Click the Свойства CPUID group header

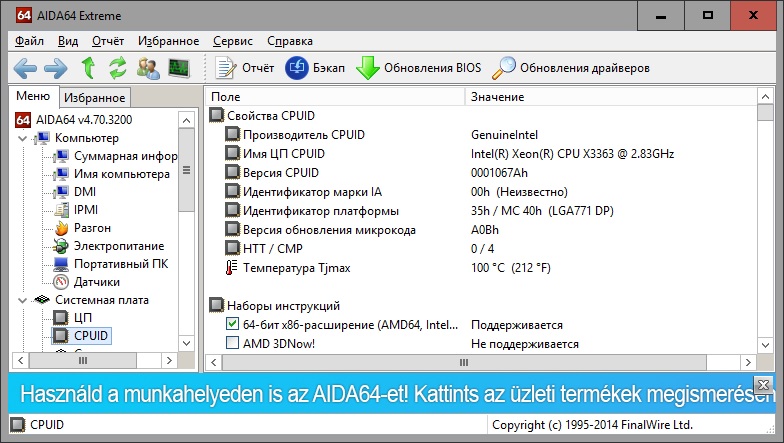click(x=262, y=116)
